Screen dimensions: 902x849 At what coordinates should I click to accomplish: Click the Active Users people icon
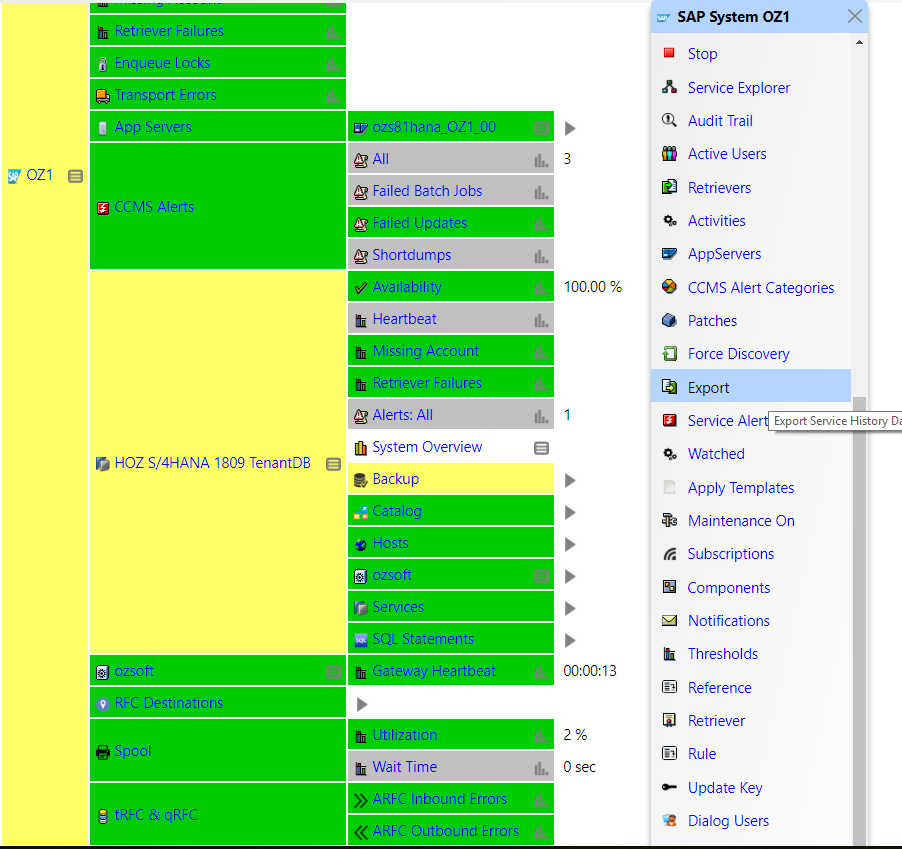coord(669,154)
